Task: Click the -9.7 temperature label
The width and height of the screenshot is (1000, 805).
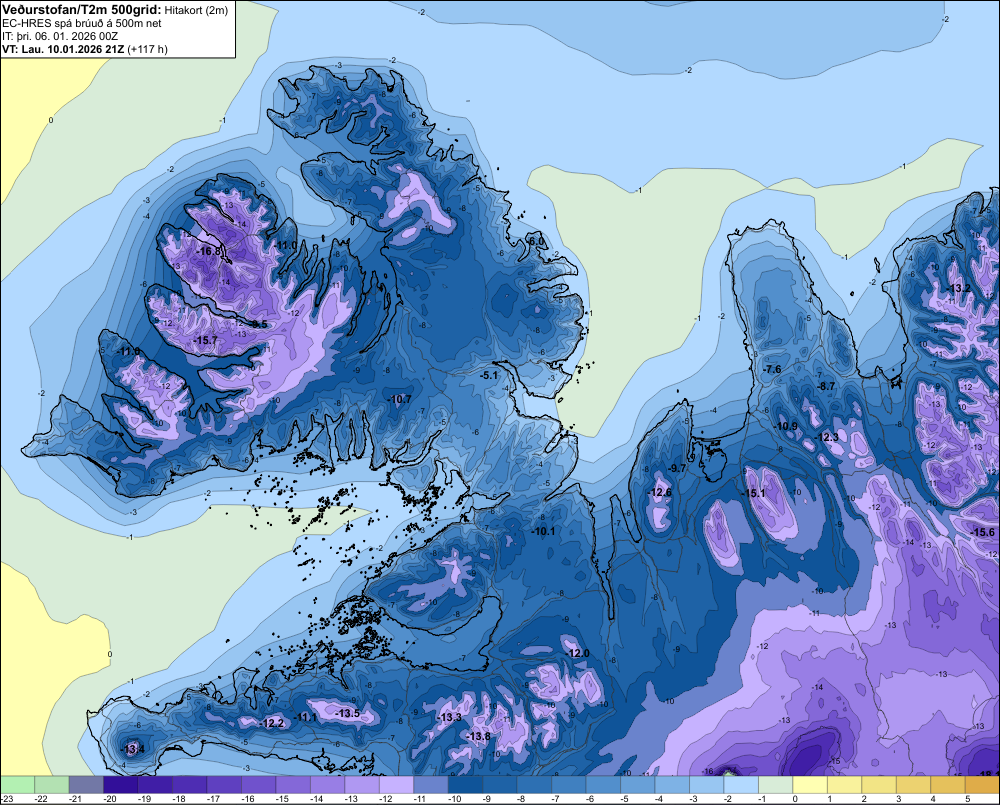Action: coord(677,468)
